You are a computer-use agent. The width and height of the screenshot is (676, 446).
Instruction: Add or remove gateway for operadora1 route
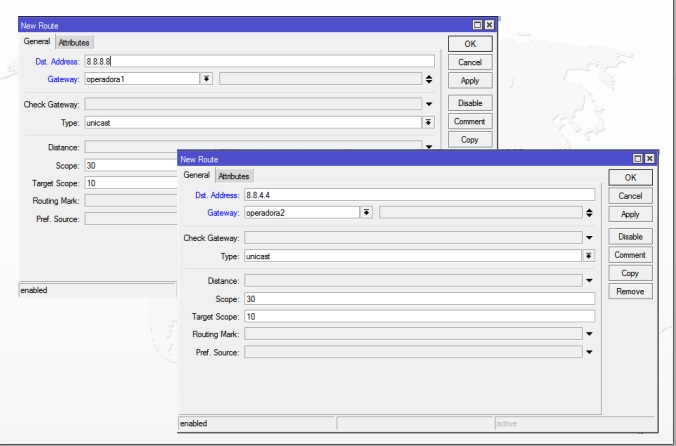(429, 79)
